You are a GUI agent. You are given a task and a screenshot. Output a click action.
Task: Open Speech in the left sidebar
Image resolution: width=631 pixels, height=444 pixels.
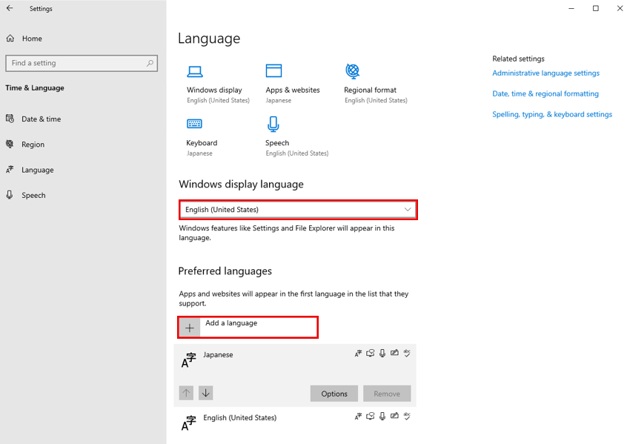tap(33, 195)
